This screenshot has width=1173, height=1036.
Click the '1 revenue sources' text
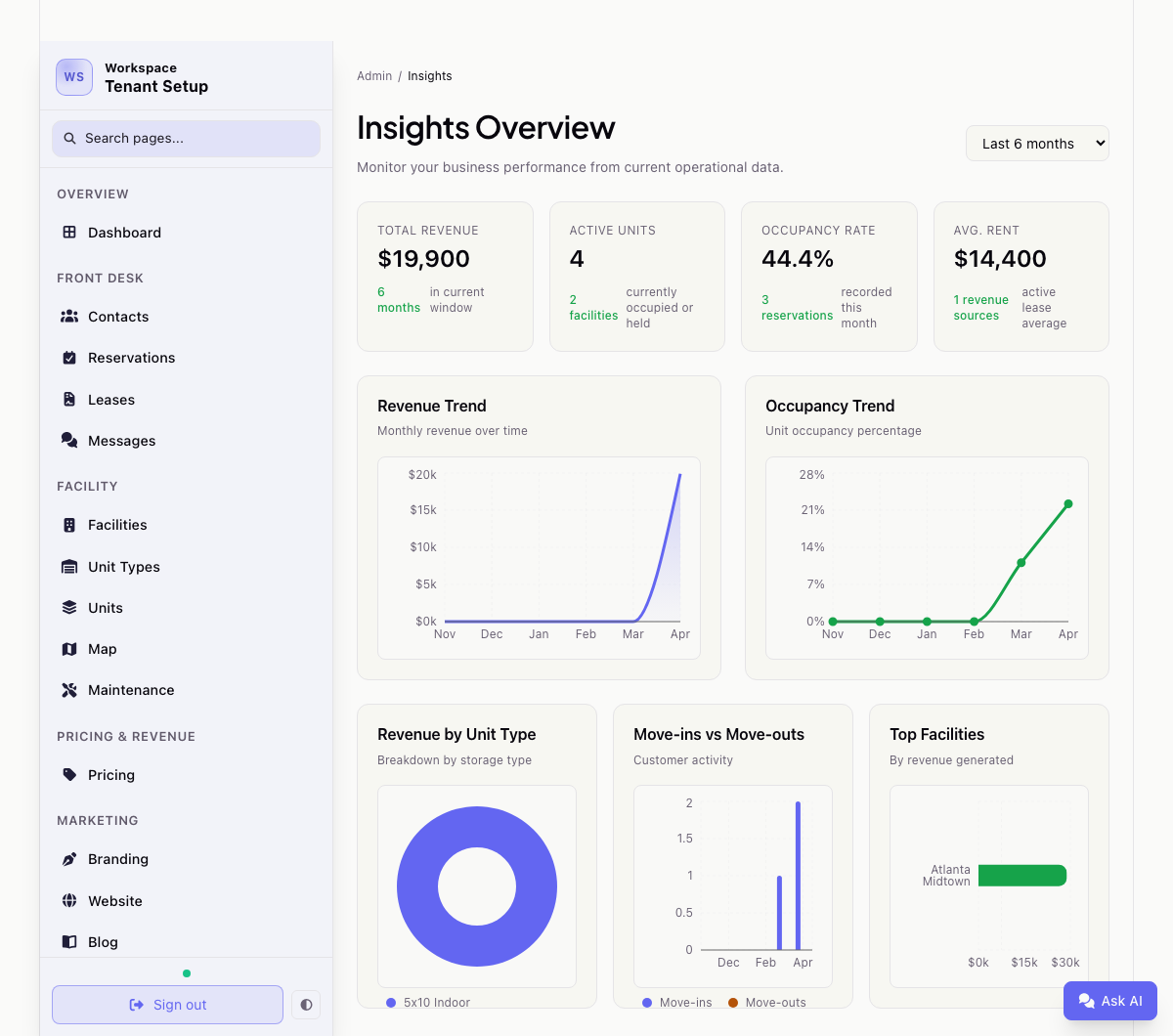tap(980, 308)
